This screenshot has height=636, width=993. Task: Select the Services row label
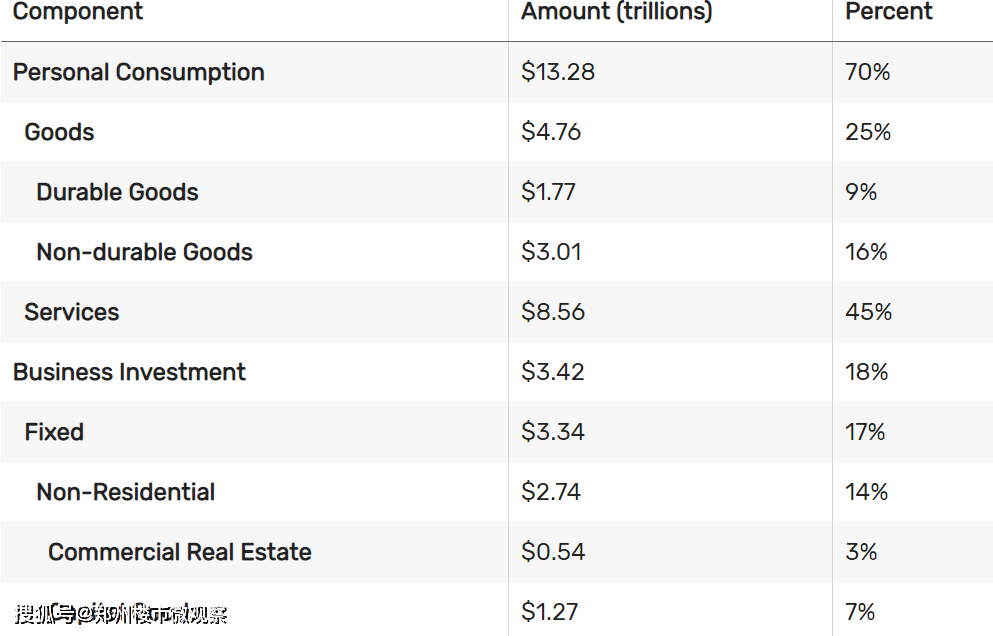click(72, 312)
